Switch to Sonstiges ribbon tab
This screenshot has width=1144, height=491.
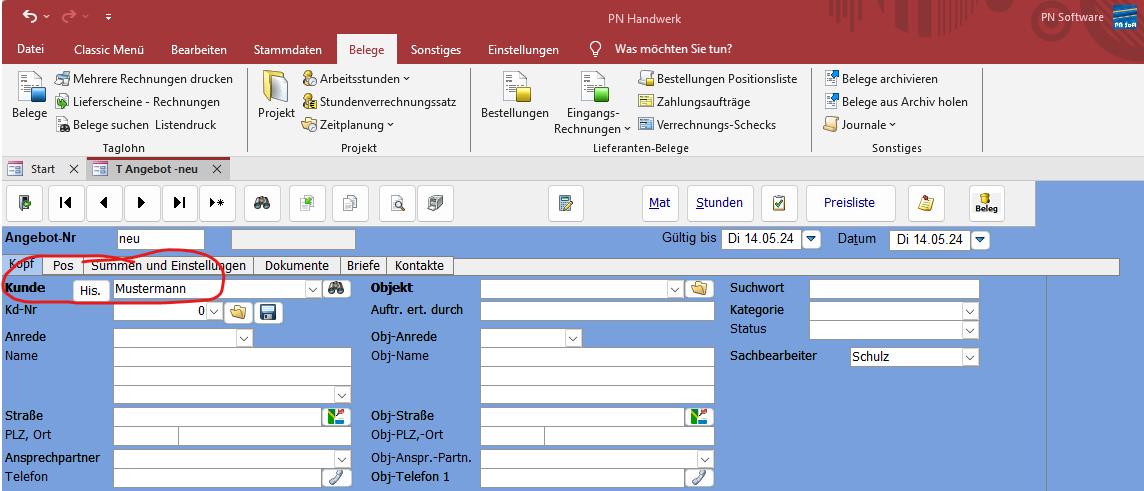(x=436, y=50)
